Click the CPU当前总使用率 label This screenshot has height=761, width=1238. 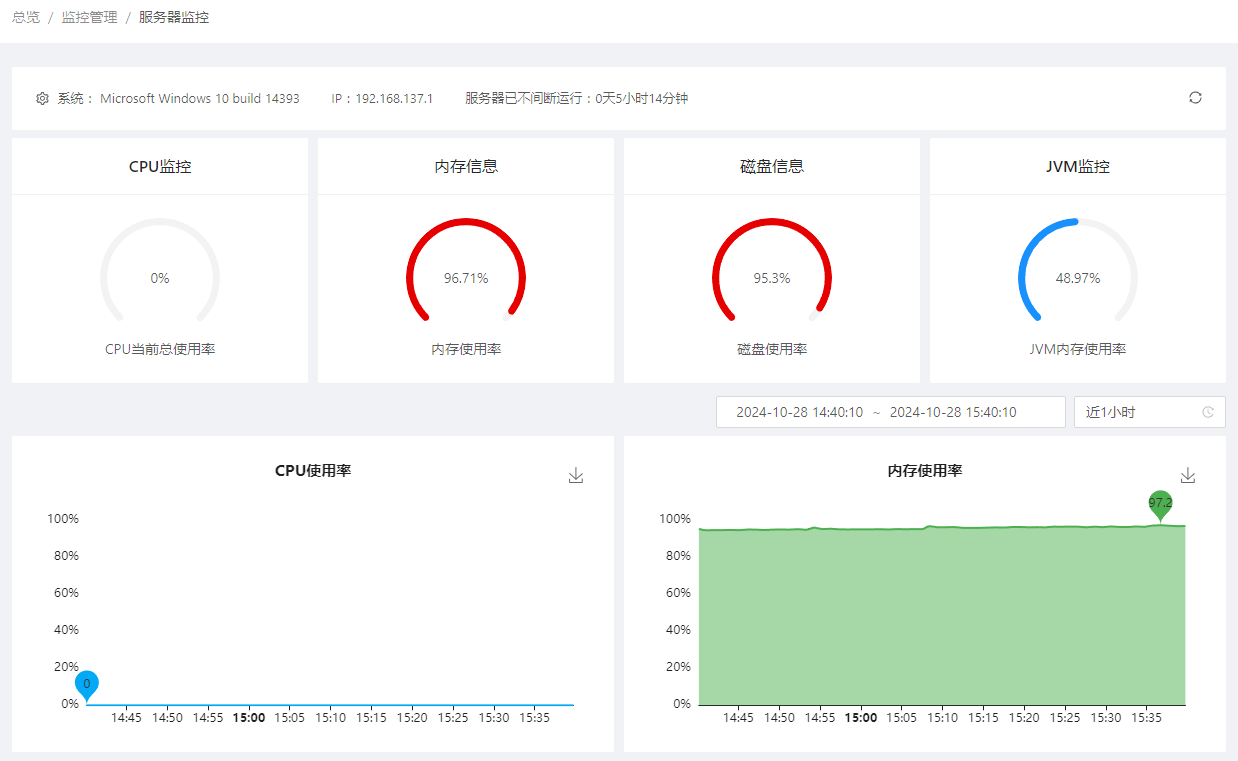coord(160,349)
